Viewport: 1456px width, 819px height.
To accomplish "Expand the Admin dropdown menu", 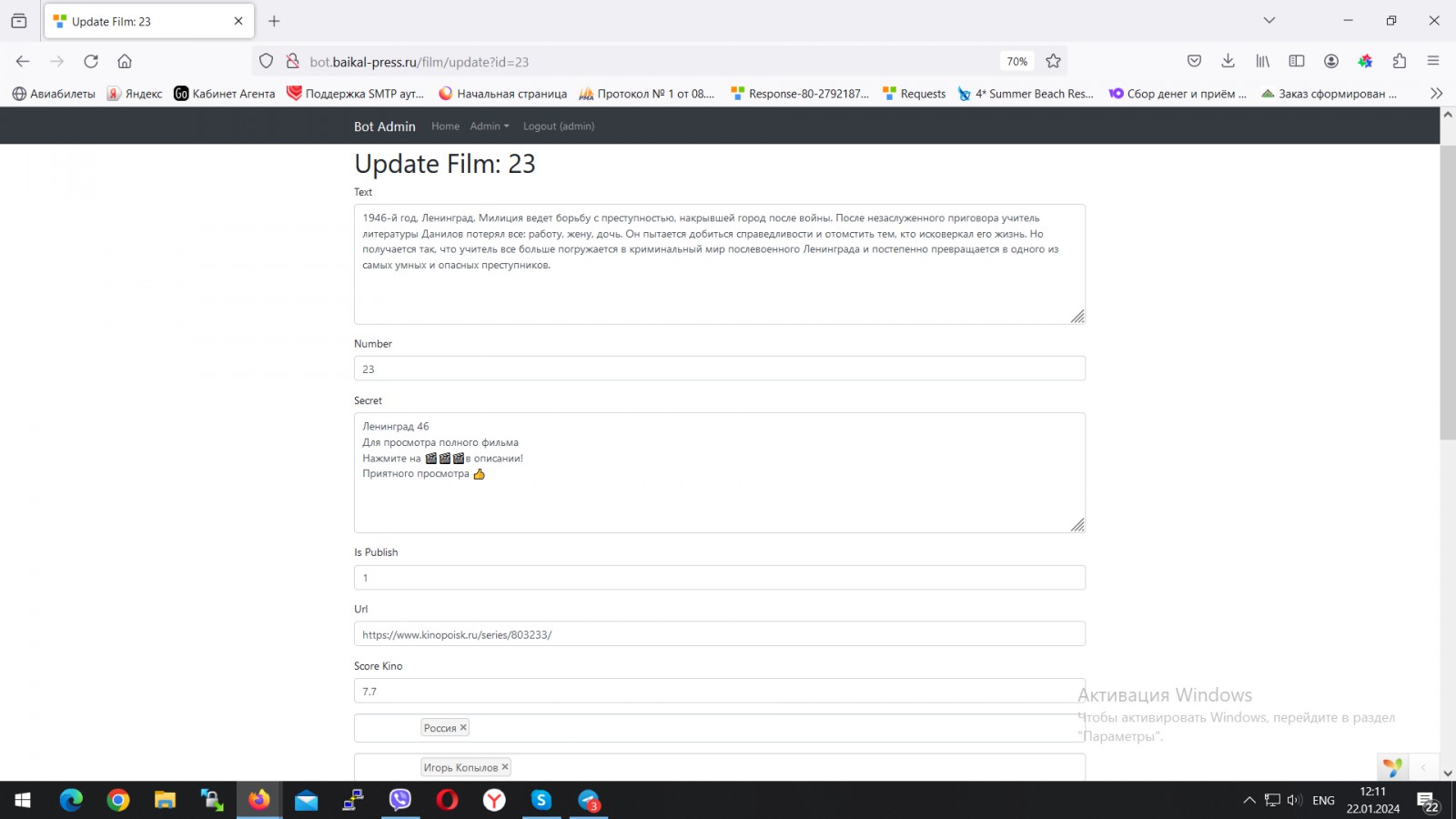I will (x=490, y=126).
